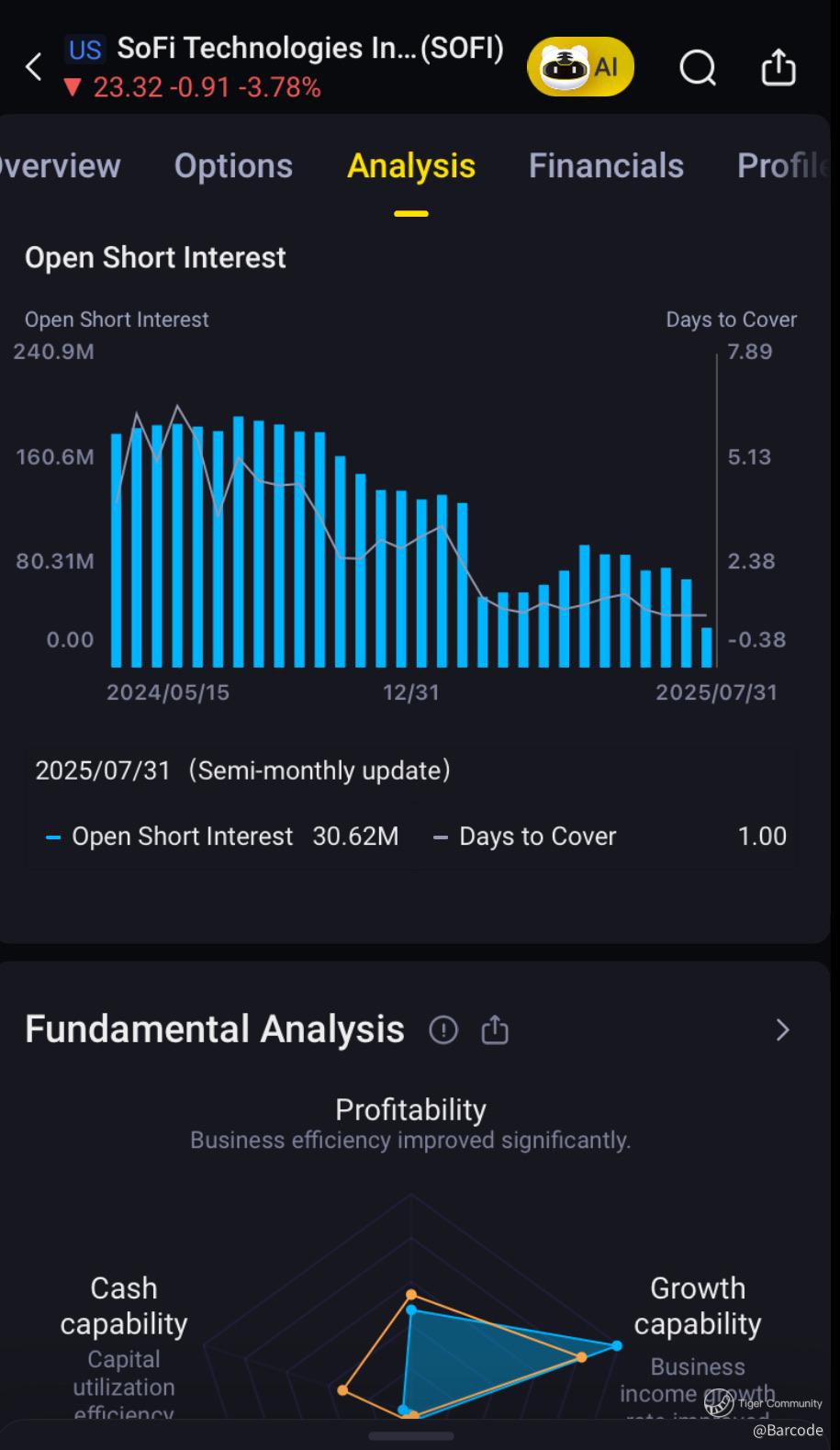Tap the Tiger Community watermark logo
The width and height of the screenshot is (840, 1450).
pos(719,1402)
